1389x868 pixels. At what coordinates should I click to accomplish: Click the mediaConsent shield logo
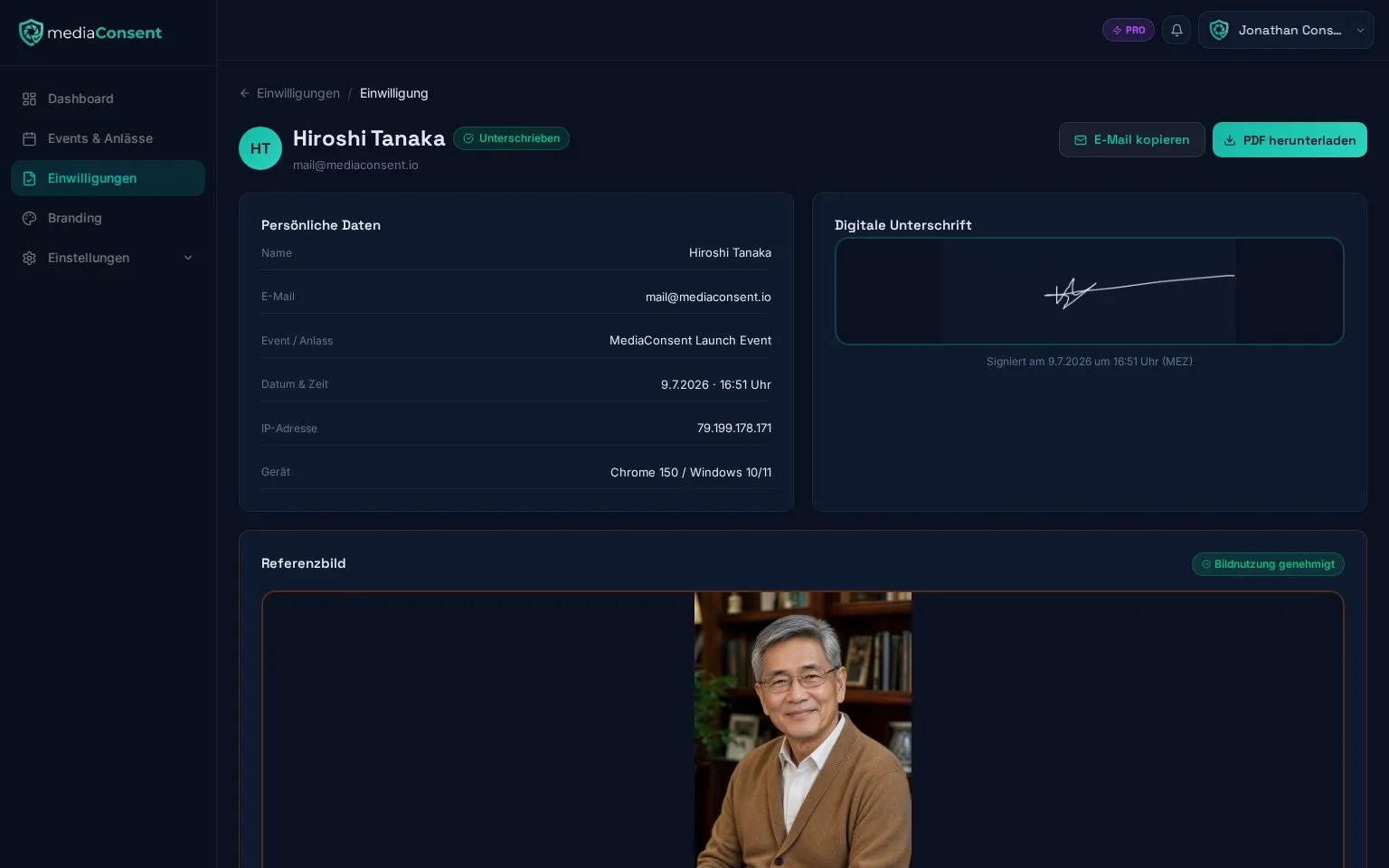coord(31,33)
